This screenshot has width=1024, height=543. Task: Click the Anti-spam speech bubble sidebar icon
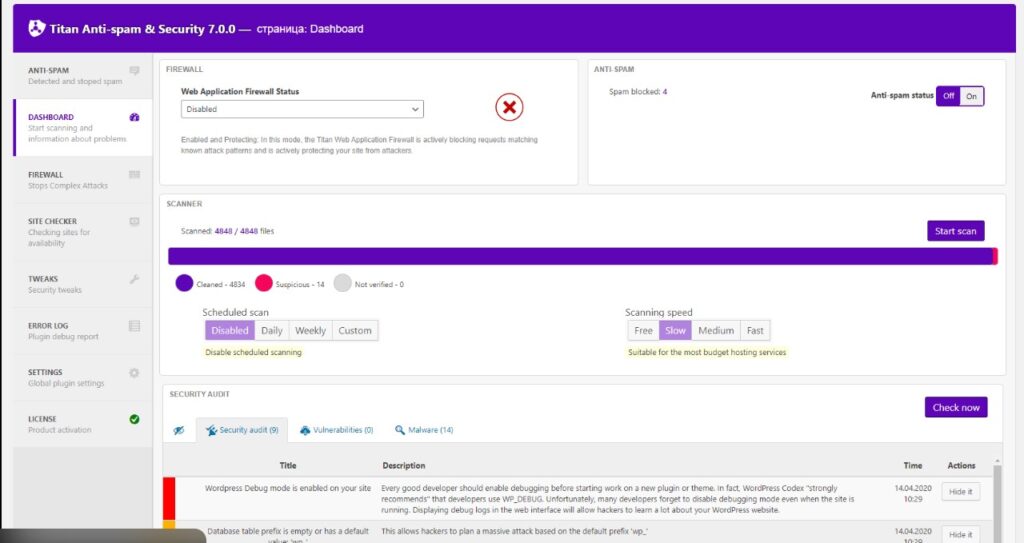pos(134,71)
